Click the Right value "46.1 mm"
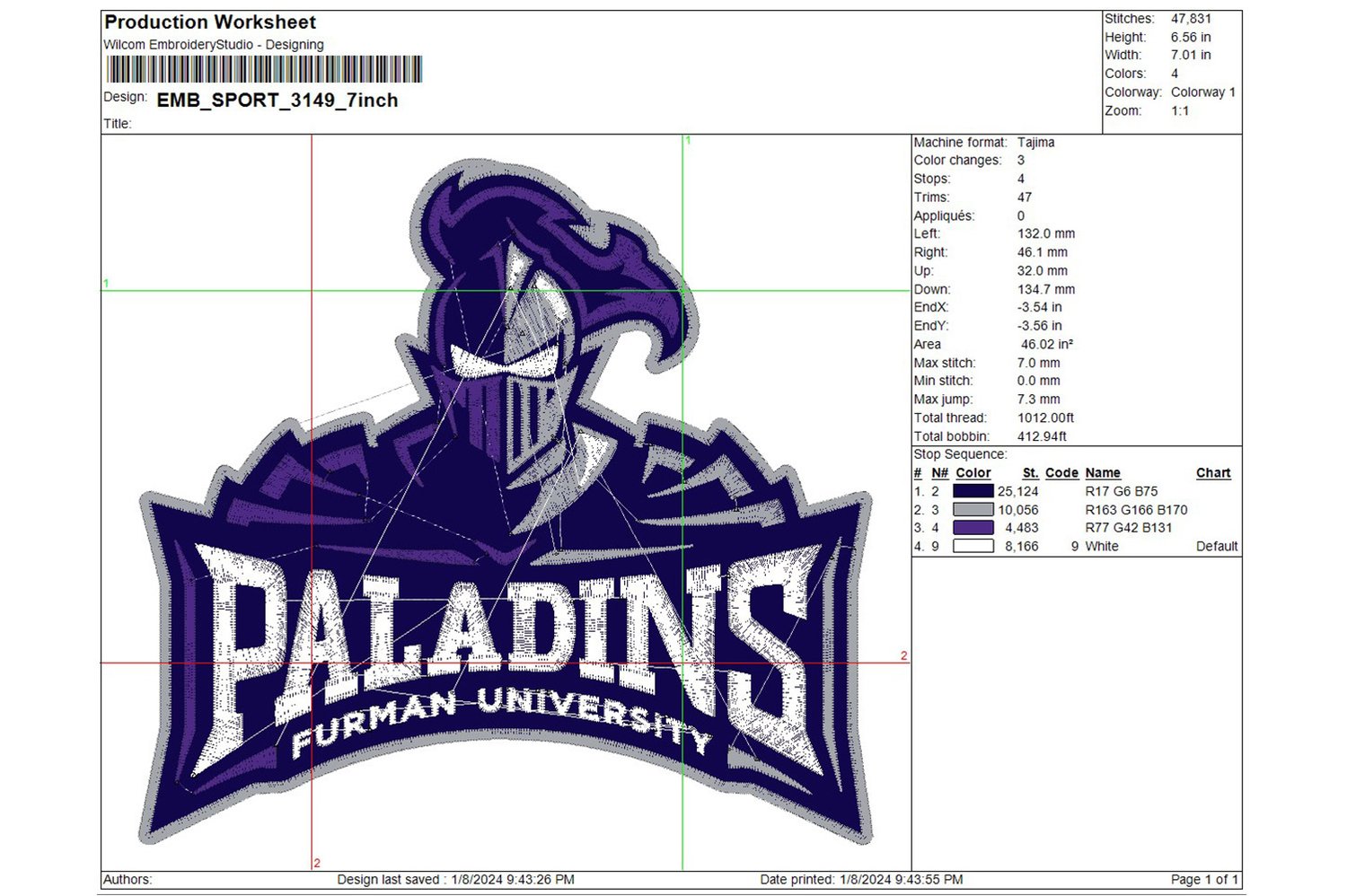This screenshot has width=1347, height=896. (x=1043, y=253)
